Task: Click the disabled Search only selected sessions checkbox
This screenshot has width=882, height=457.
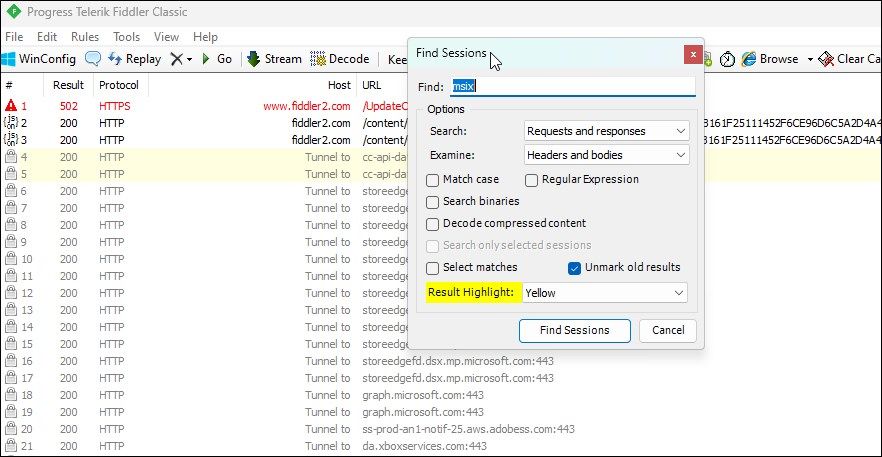Action: click(432, 246)
